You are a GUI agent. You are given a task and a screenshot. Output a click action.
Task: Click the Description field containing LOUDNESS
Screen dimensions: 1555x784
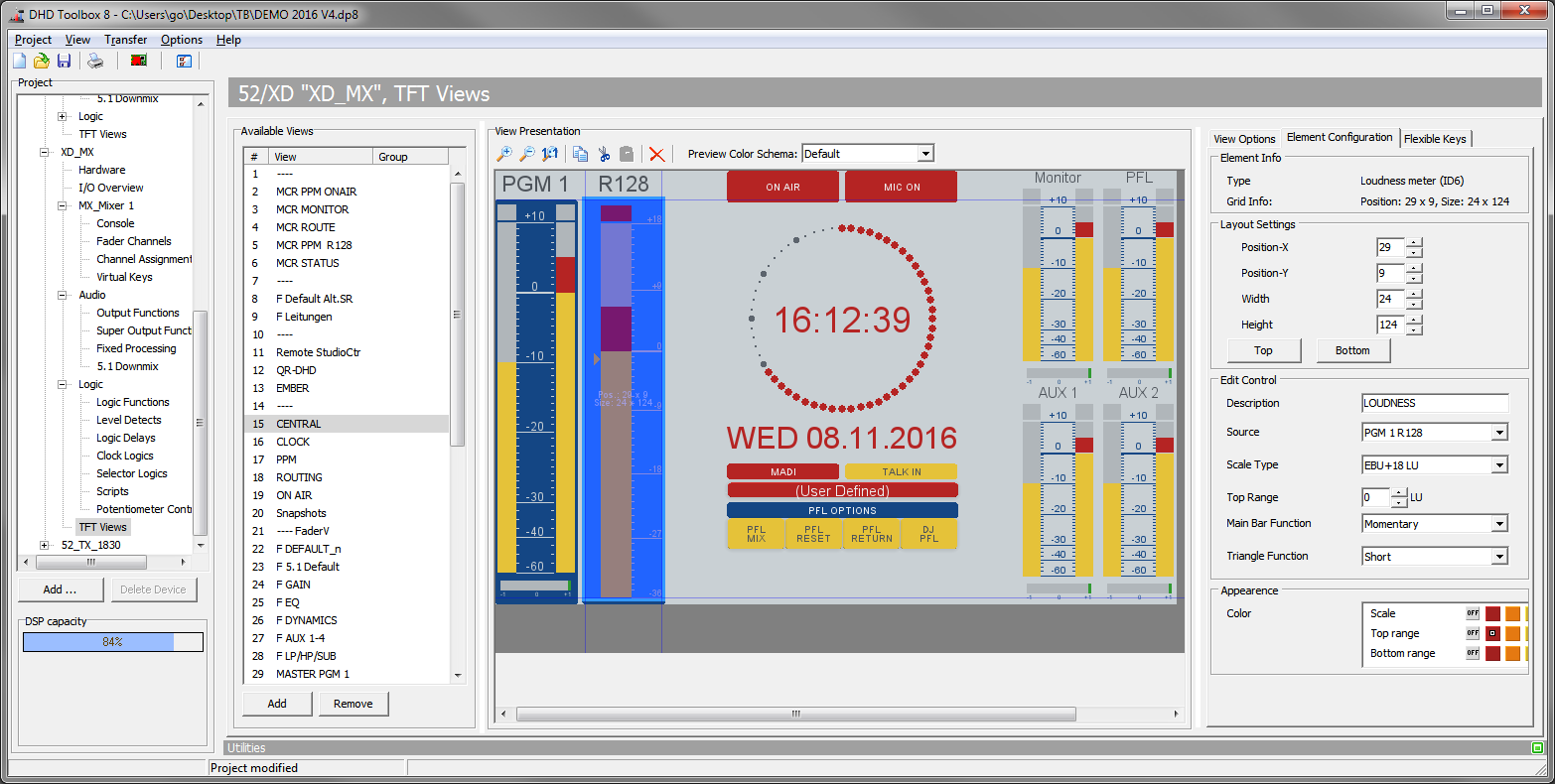1434,403
